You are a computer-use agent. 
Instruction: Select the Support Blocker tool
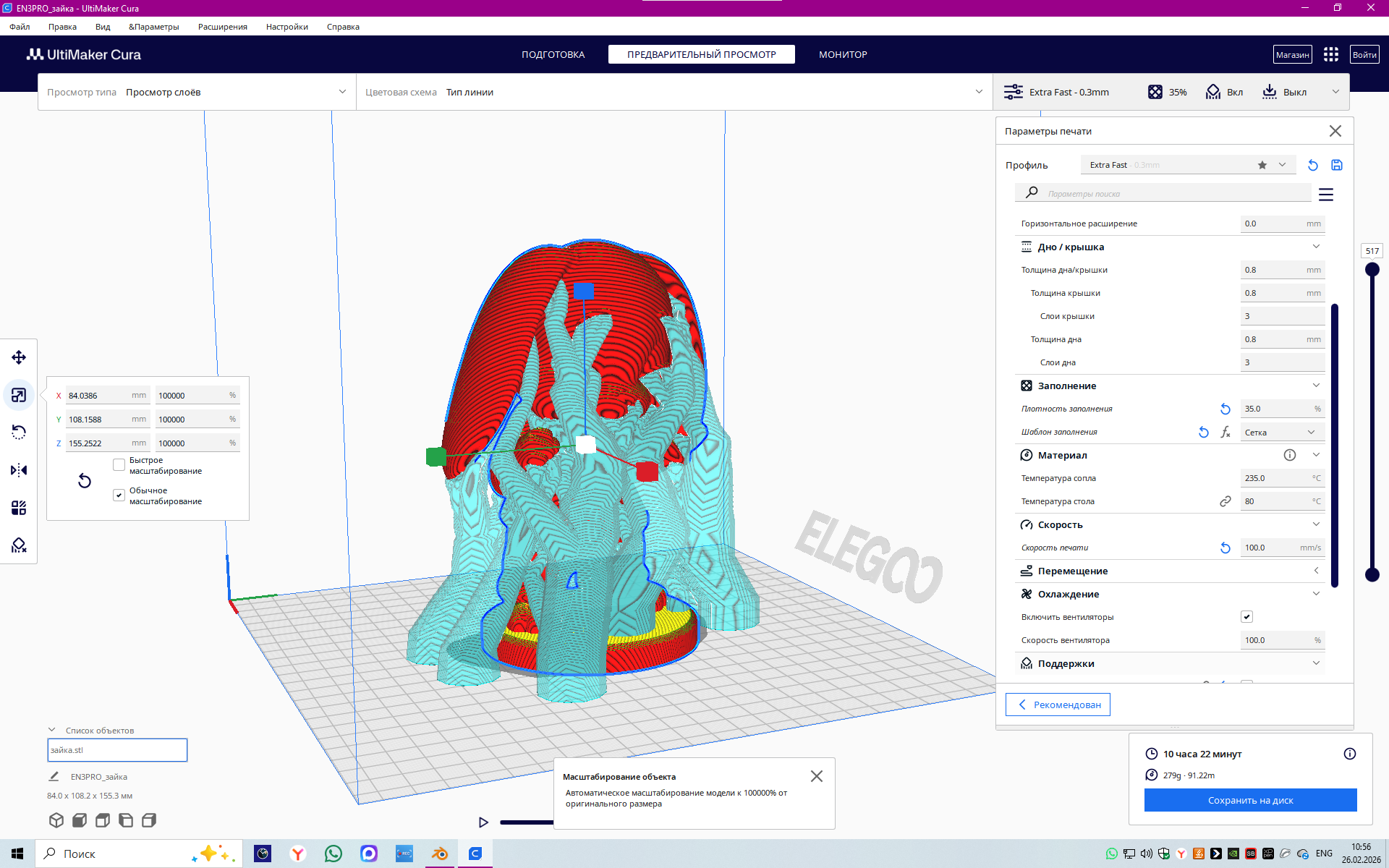19,545
